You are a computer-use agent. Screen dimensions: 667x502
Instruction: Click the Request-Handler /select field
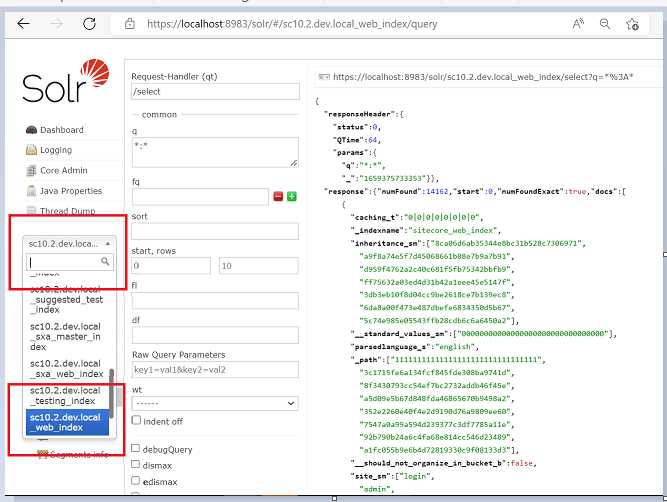tap(215, 91)
